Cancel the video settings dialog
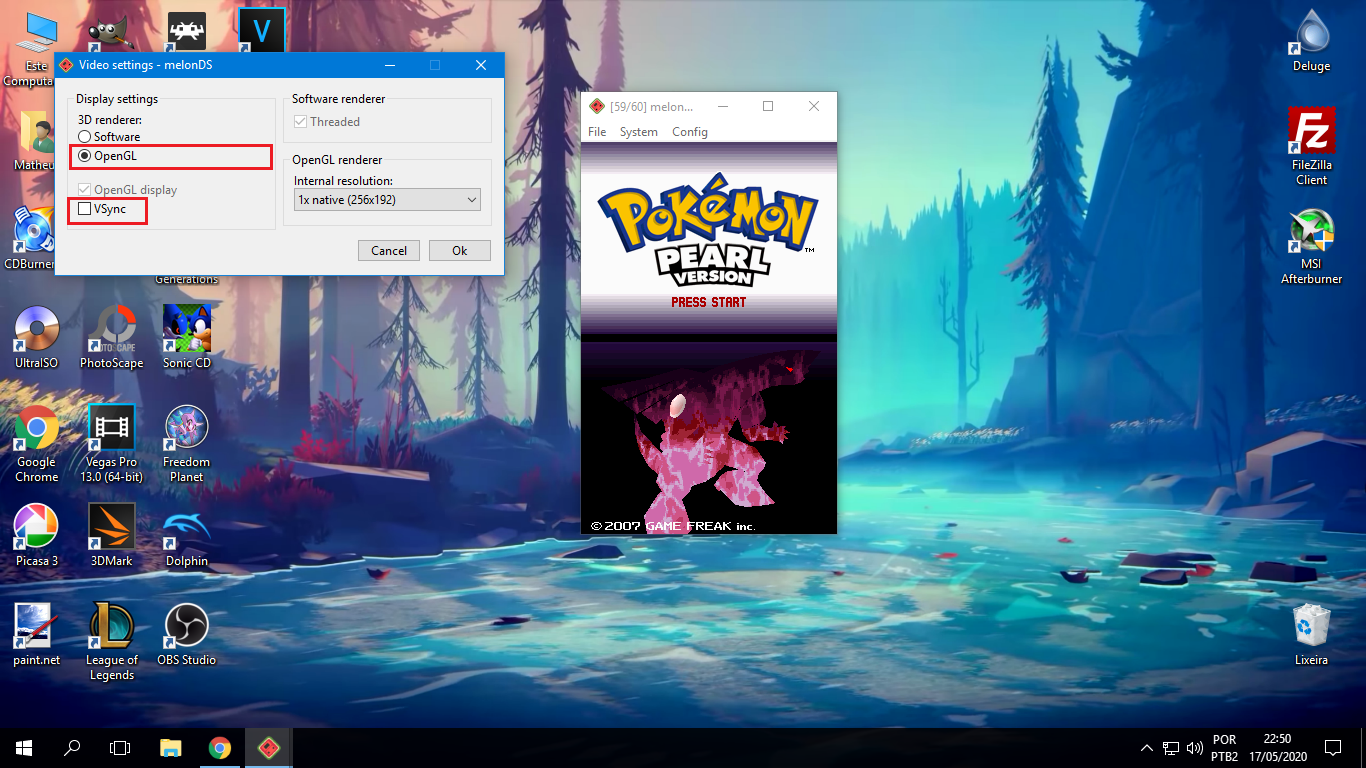Screen dimensions: 1366x768 coord(388,250)
